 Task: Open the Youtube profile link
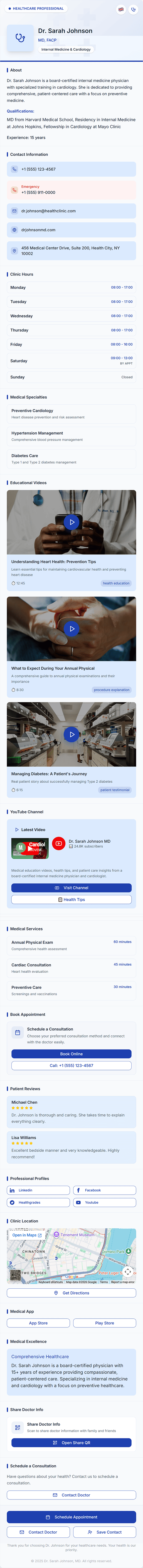(105, 1202)
